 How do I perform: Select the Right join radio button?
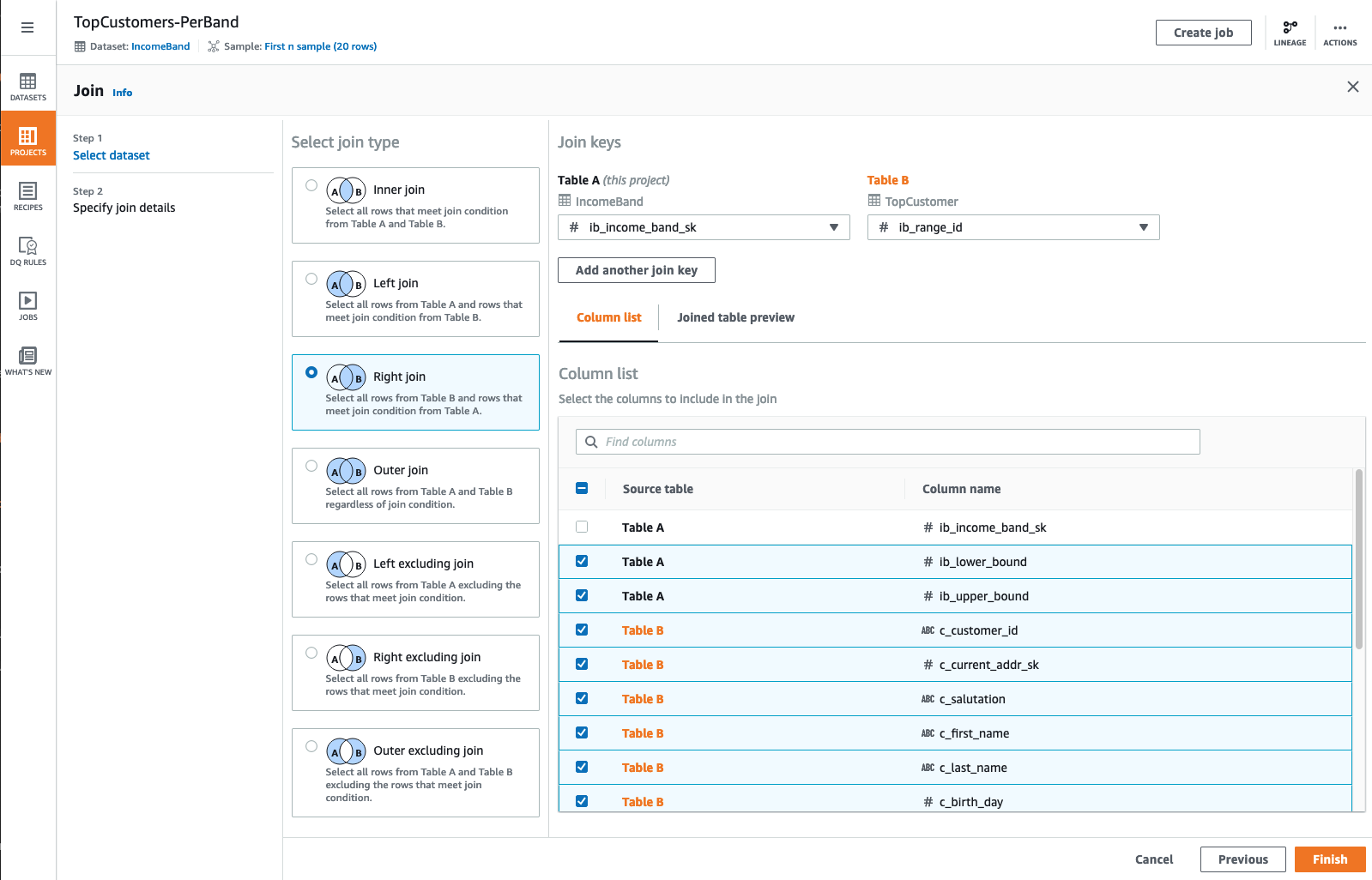[311, 372]
